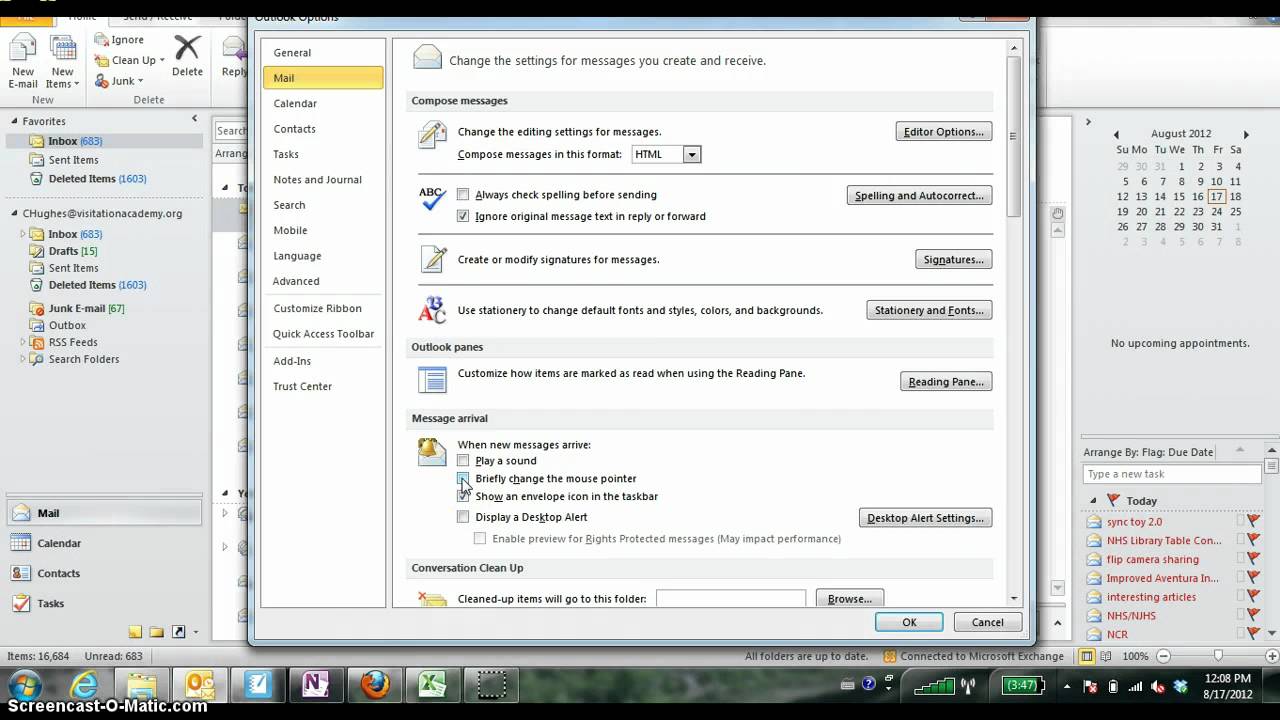Collapse Today group in task list

(x=1093, y=500)
